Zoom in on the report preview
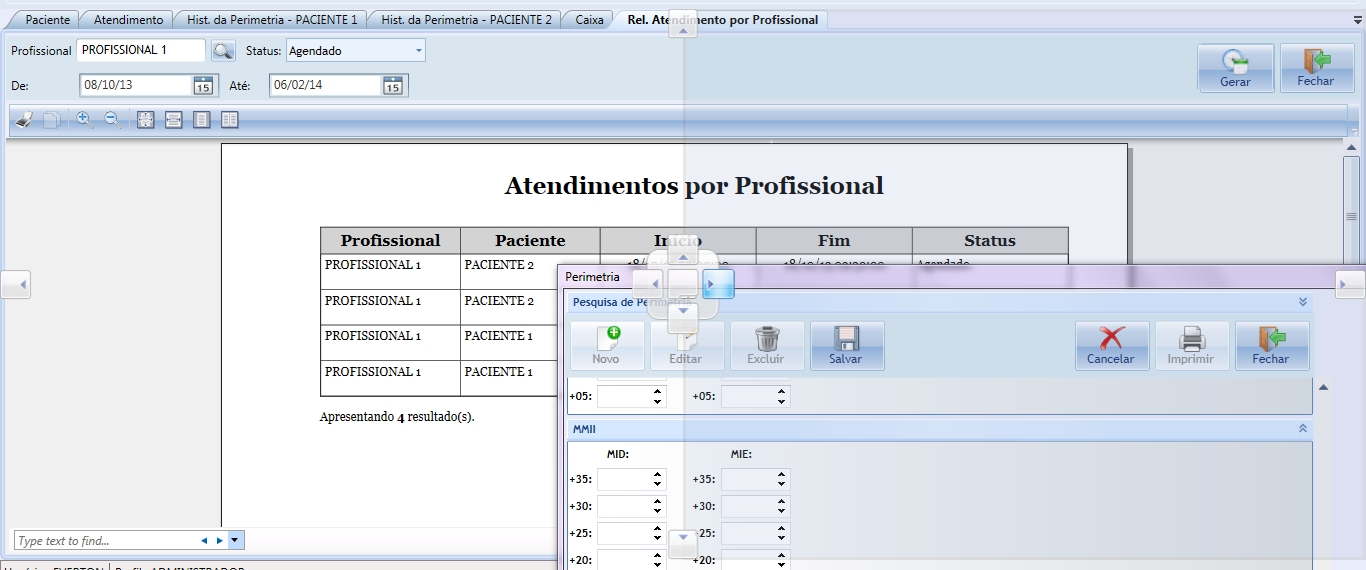 click(x=85, y=120)
